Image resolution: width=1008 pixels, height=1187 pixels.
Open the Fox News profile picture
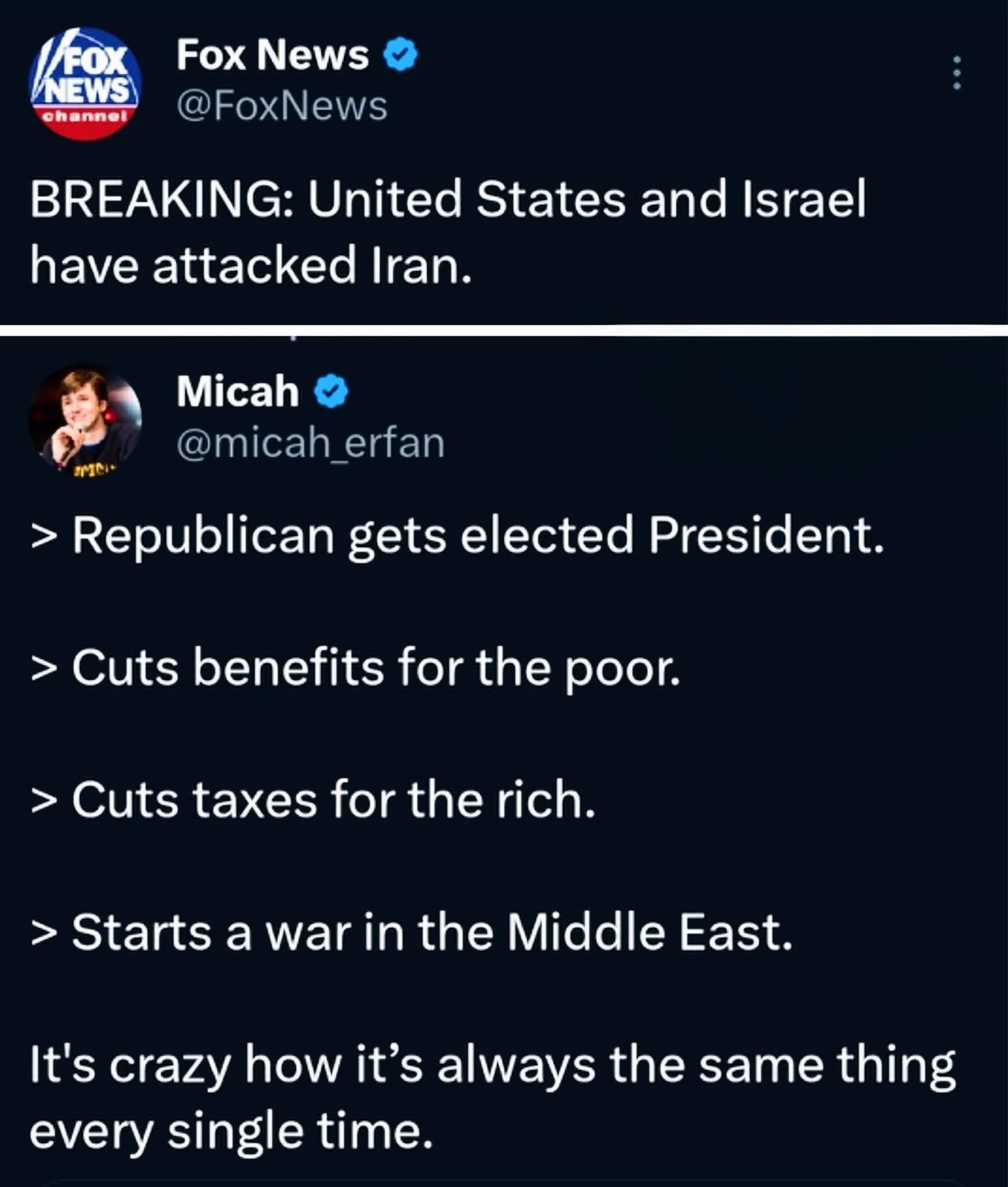coord(85,84)
